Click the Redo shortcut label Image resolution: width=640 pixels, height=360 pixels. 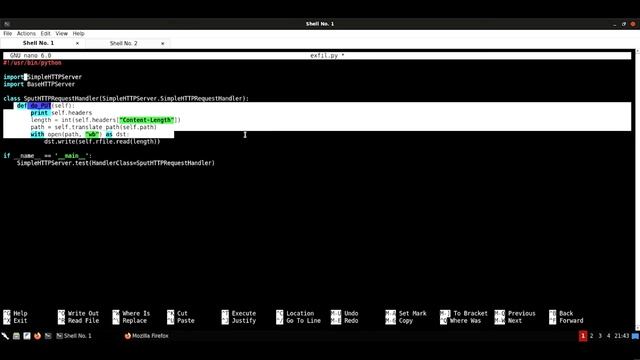351,321
